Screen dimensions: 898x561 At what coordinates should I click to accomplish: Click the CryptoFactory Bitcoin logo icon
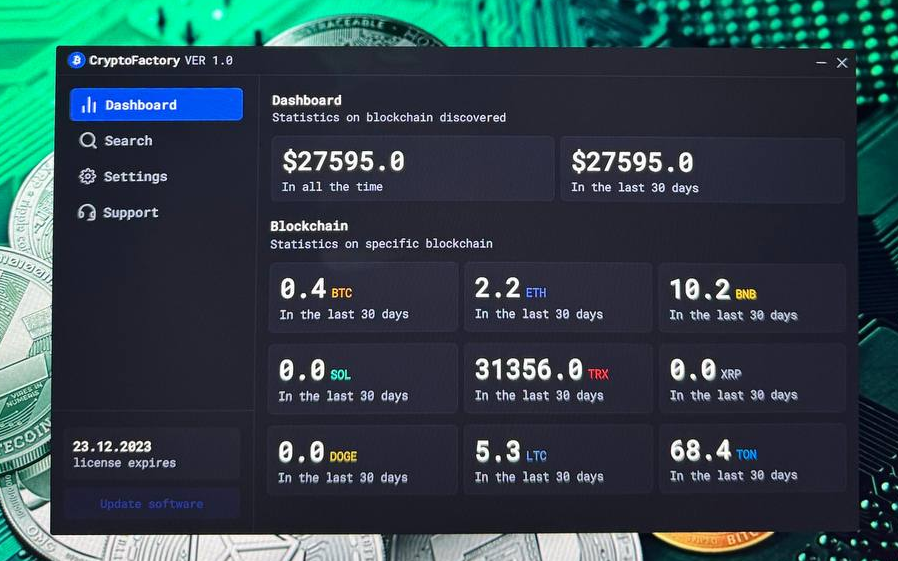tap(76, 60)
